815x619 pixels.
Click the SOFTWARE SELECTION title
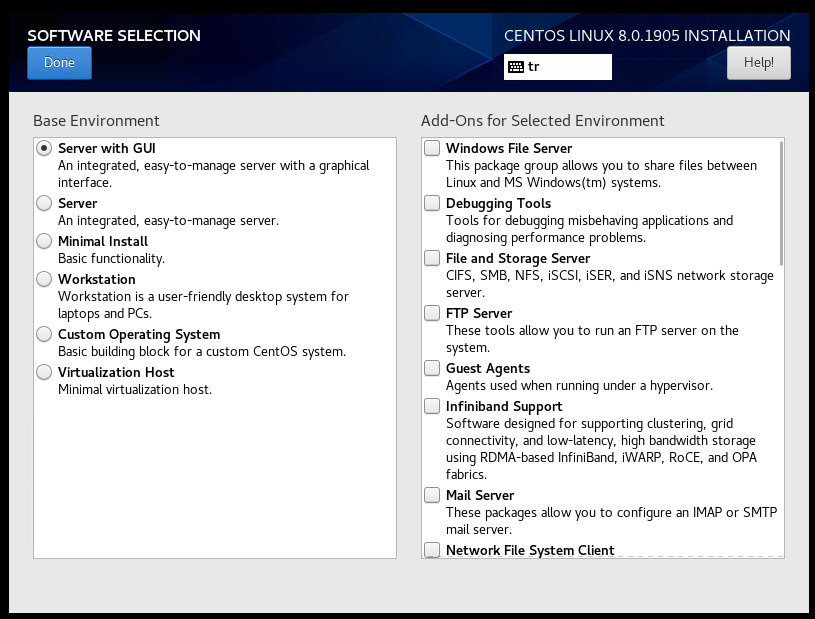click(x=114, y=35)
